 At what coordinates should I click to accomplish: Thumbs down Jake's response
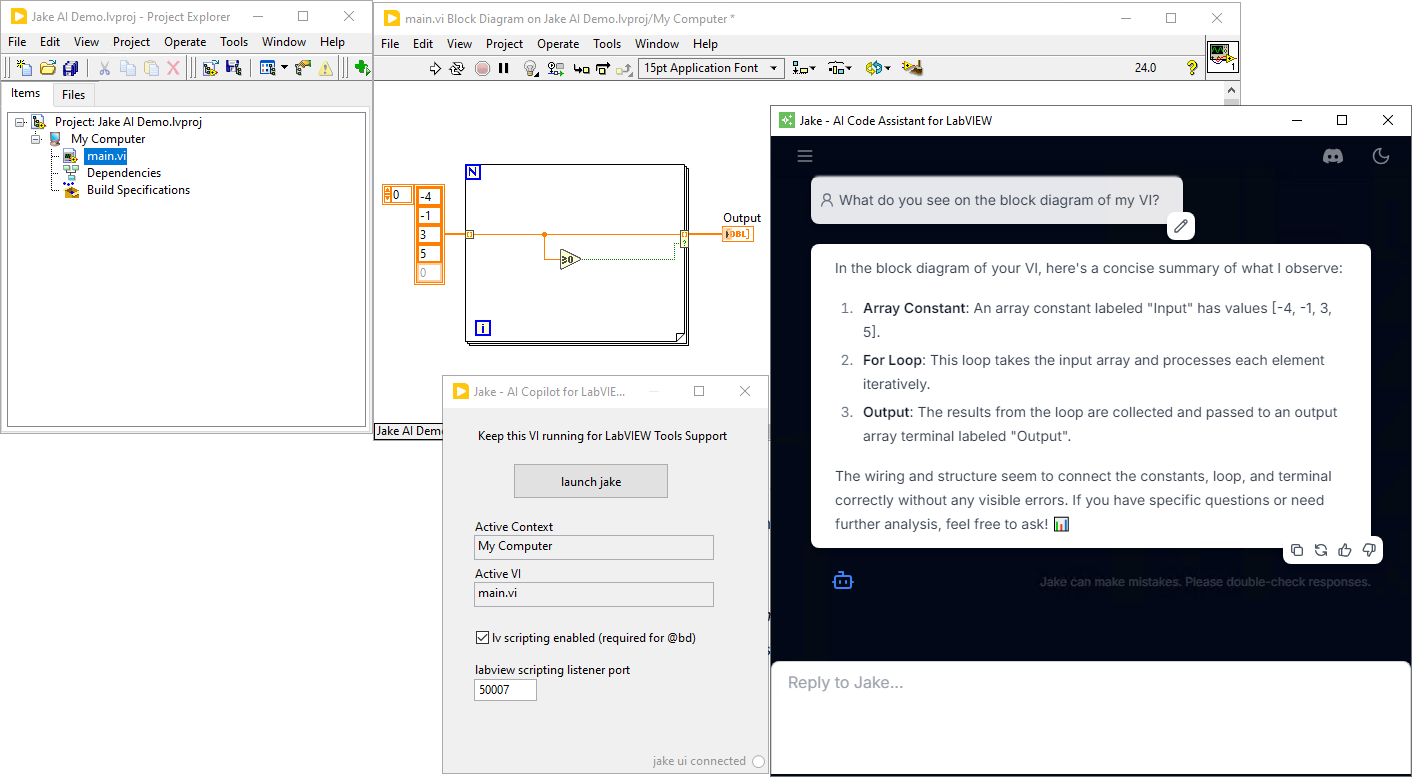tap(1369, 550)
